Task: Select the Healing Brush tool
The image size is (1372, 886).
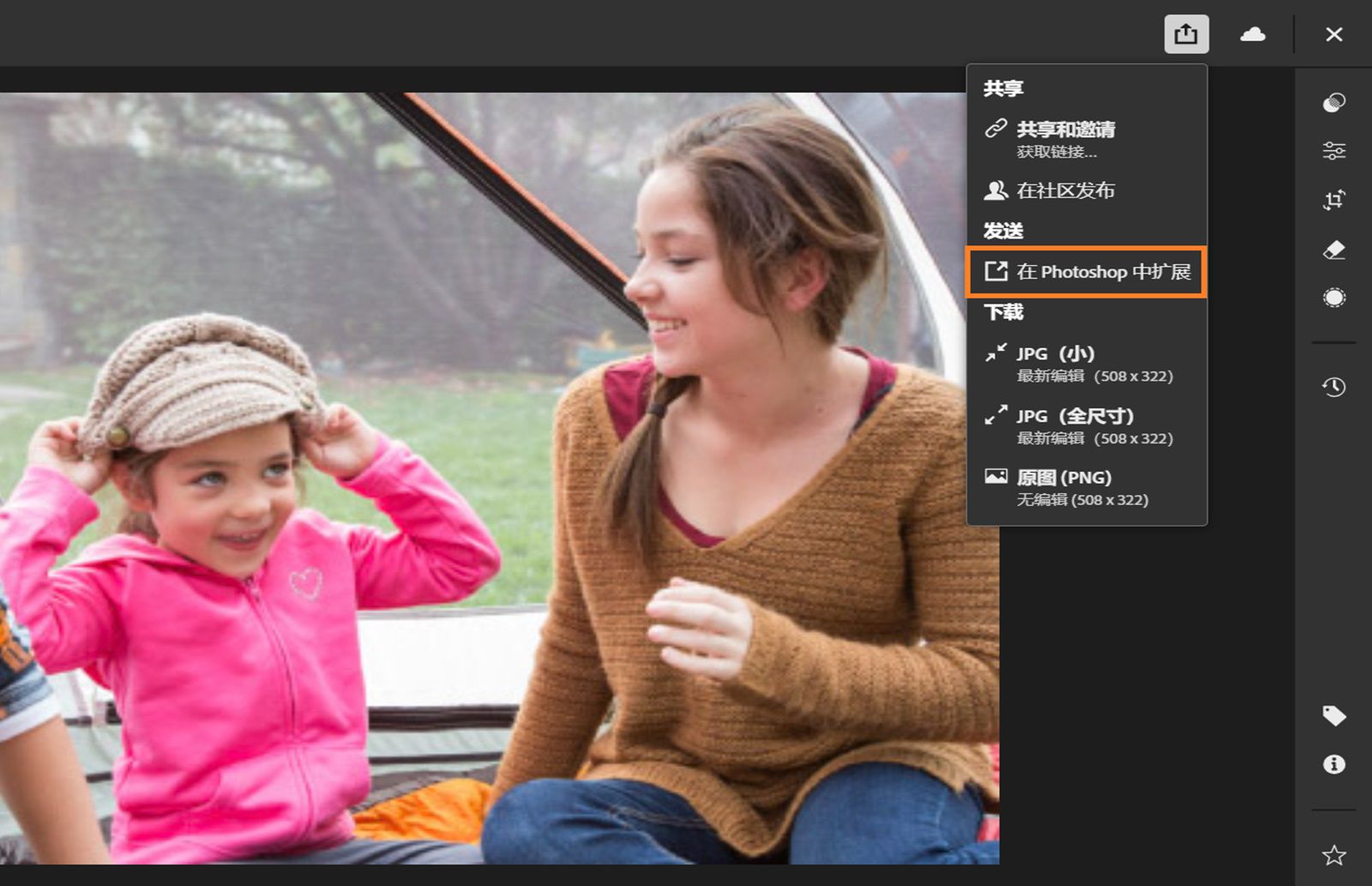Action: click(x=1333, y=250)
